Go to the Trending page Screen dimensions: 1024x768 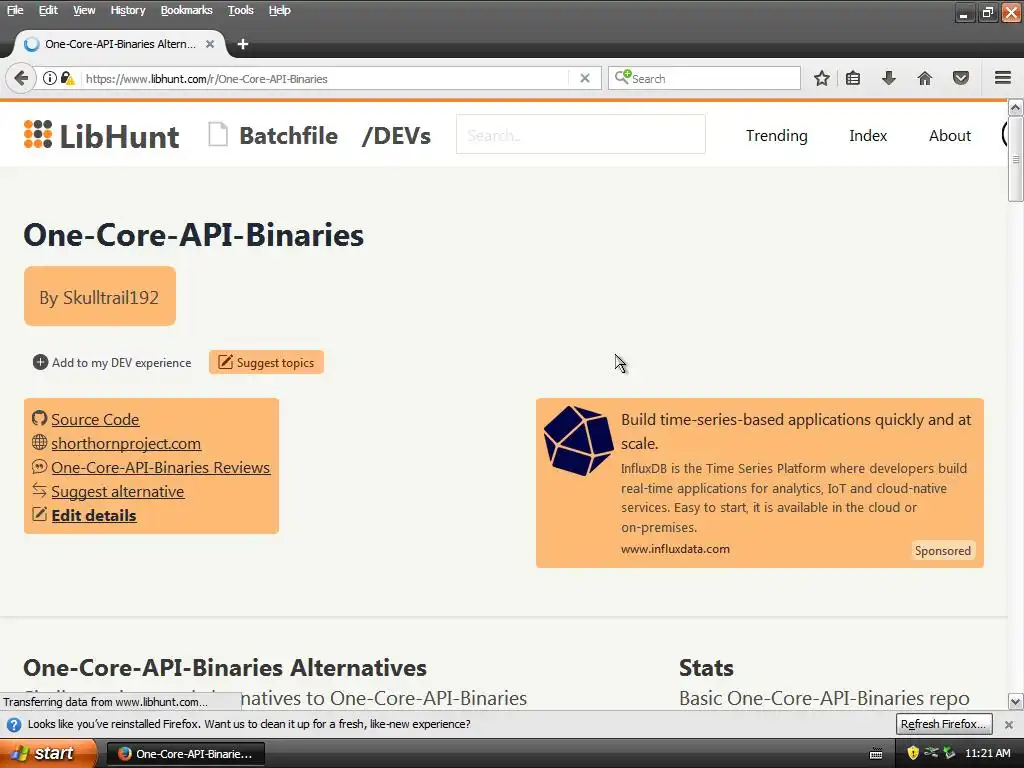[x=776, y=135]
